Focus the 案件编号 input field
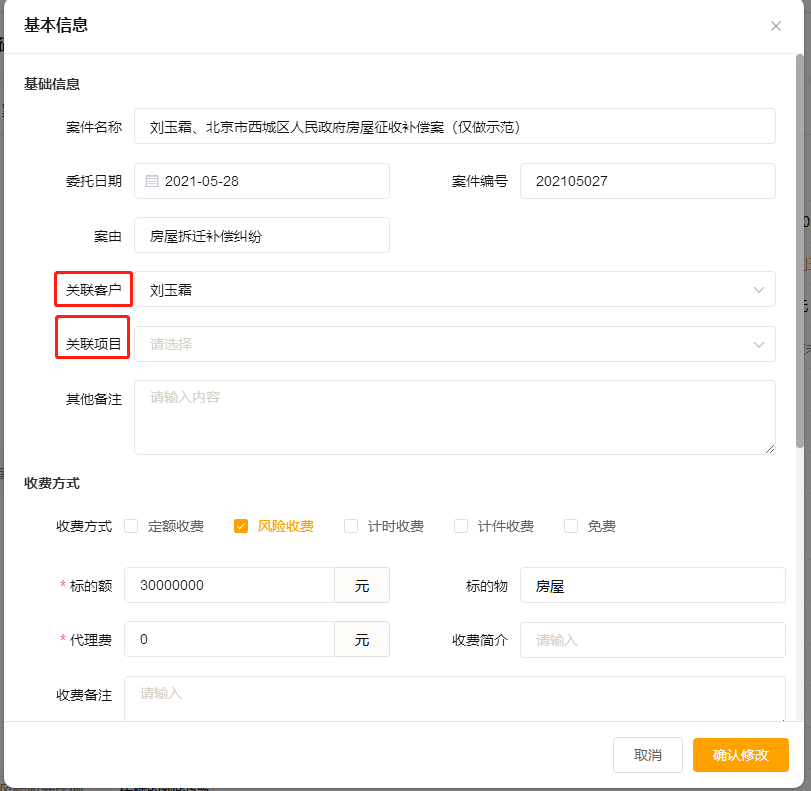 pyautogui.click(x=647, y=181)
